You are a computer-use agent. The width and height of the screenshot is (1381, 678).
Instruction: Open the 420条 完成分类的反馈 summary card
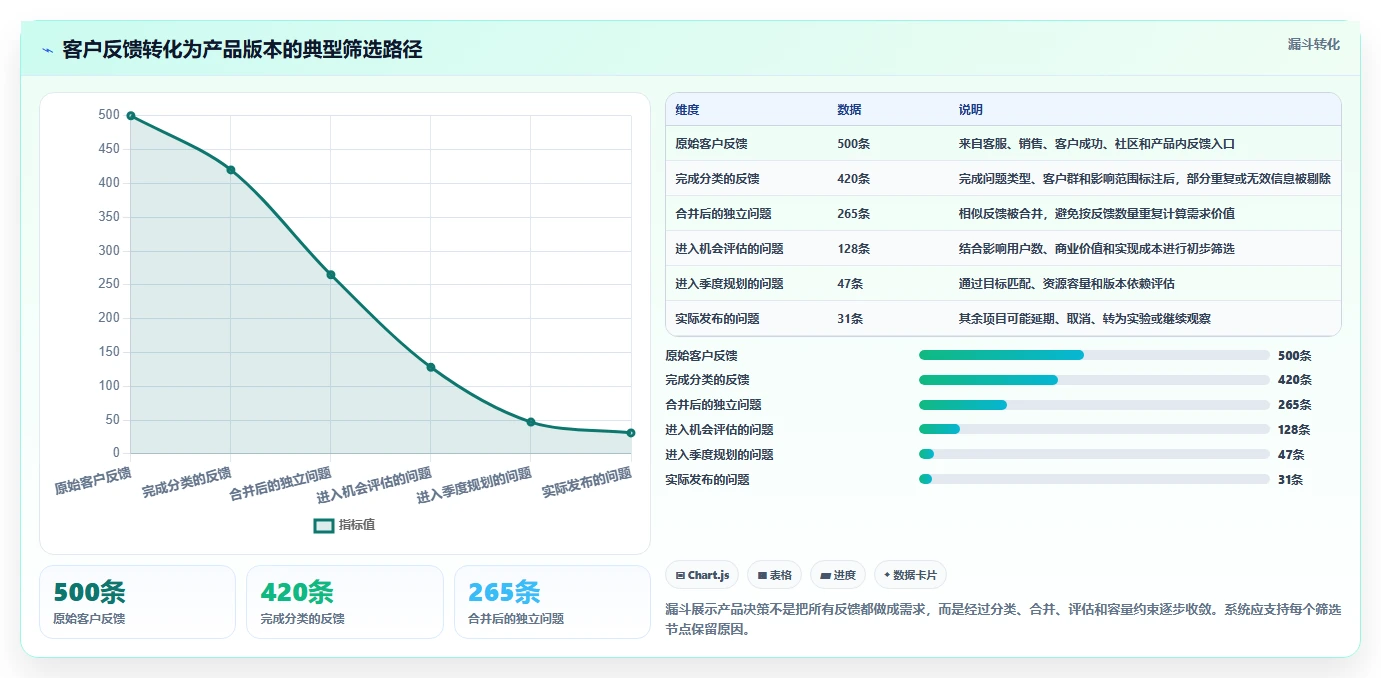(x=344, y=602)
